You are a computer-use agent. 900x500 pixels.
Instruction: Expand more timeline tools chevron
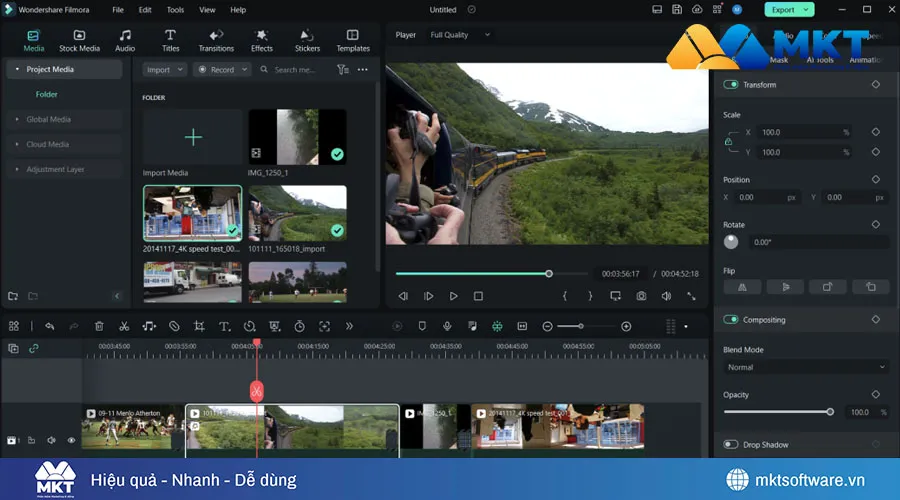pyautogui.click(x=349, y=327)
